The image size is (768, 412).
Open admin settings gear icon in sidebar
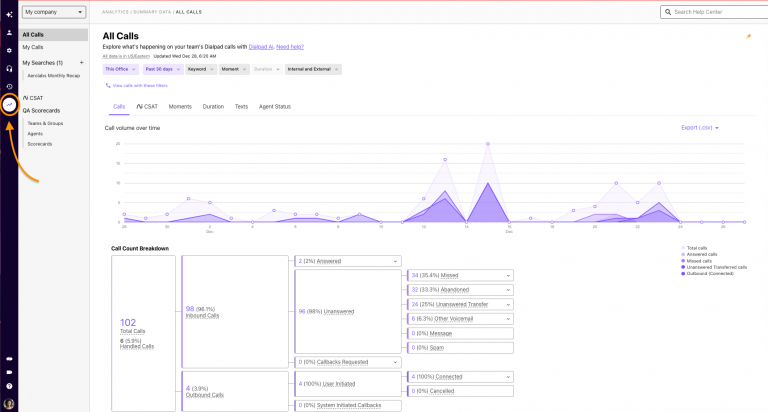9,50
